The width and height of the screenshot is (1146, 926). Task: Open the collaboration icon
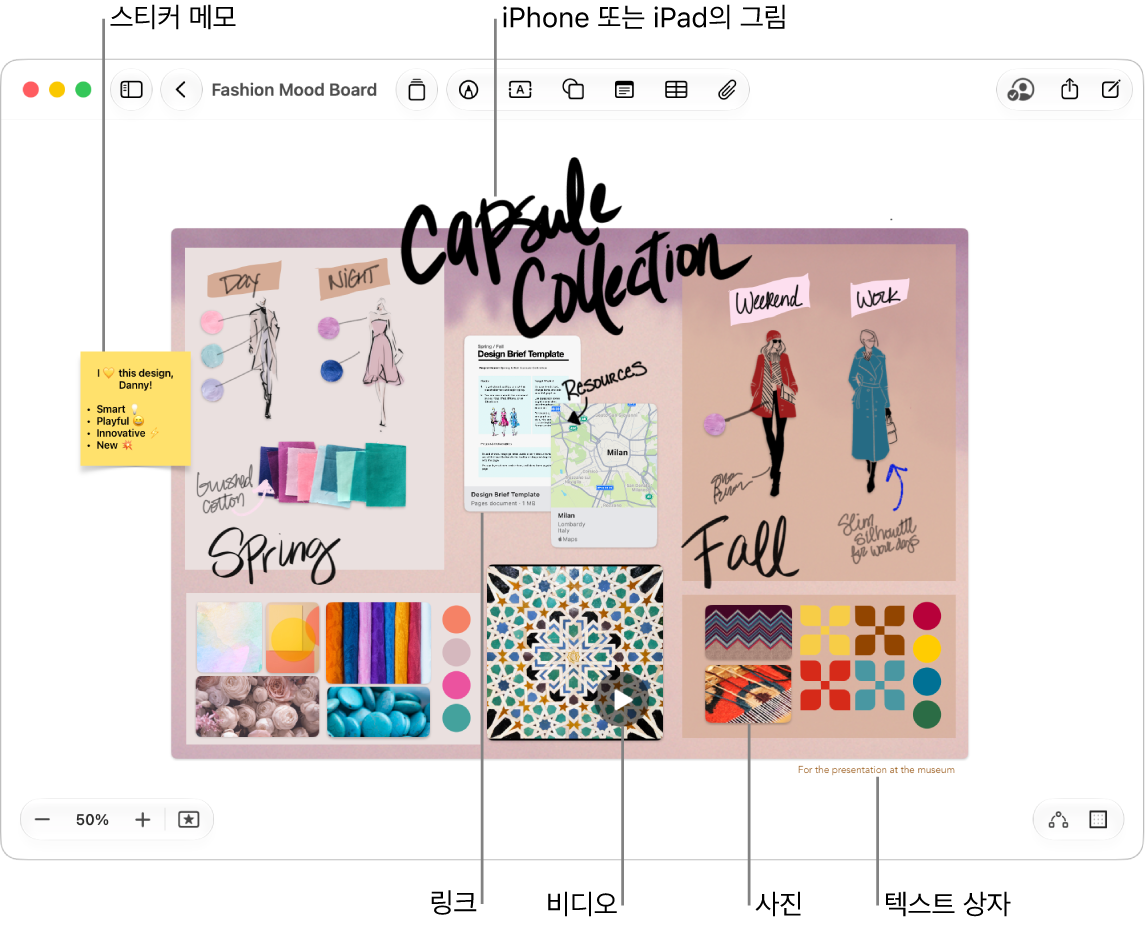pos(1021,90)
